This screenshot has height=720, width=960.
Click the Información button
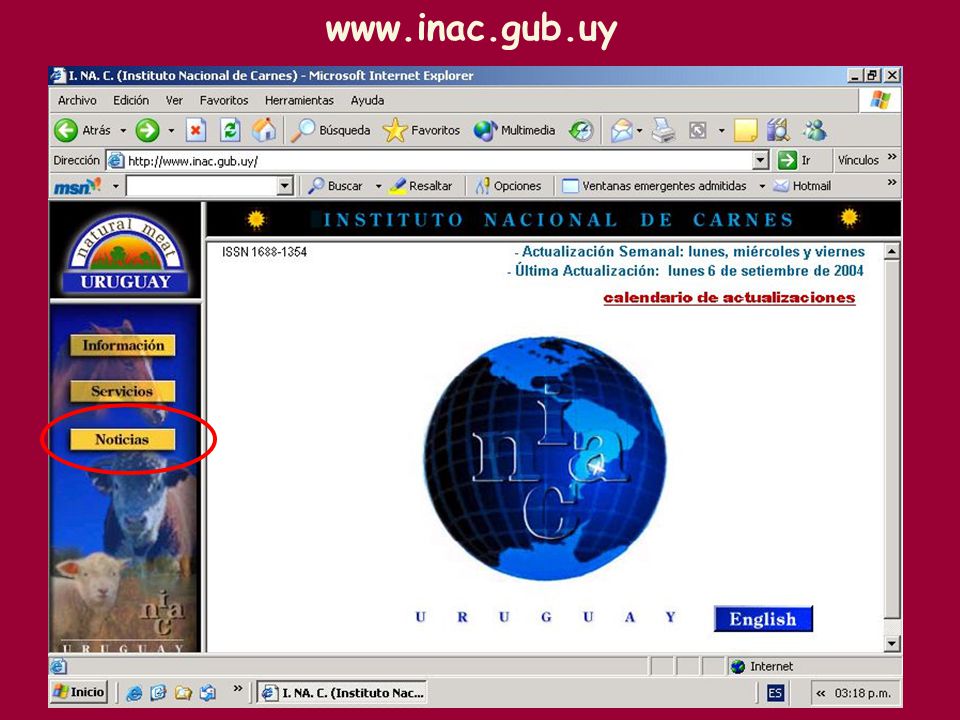coord(122,345)
